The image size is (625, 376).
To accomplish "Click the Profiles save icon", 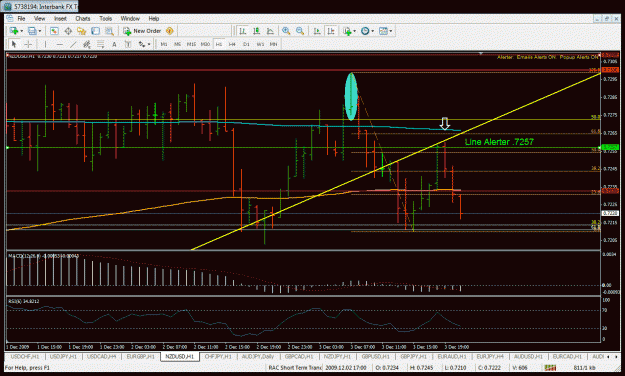I will [32, 31].
